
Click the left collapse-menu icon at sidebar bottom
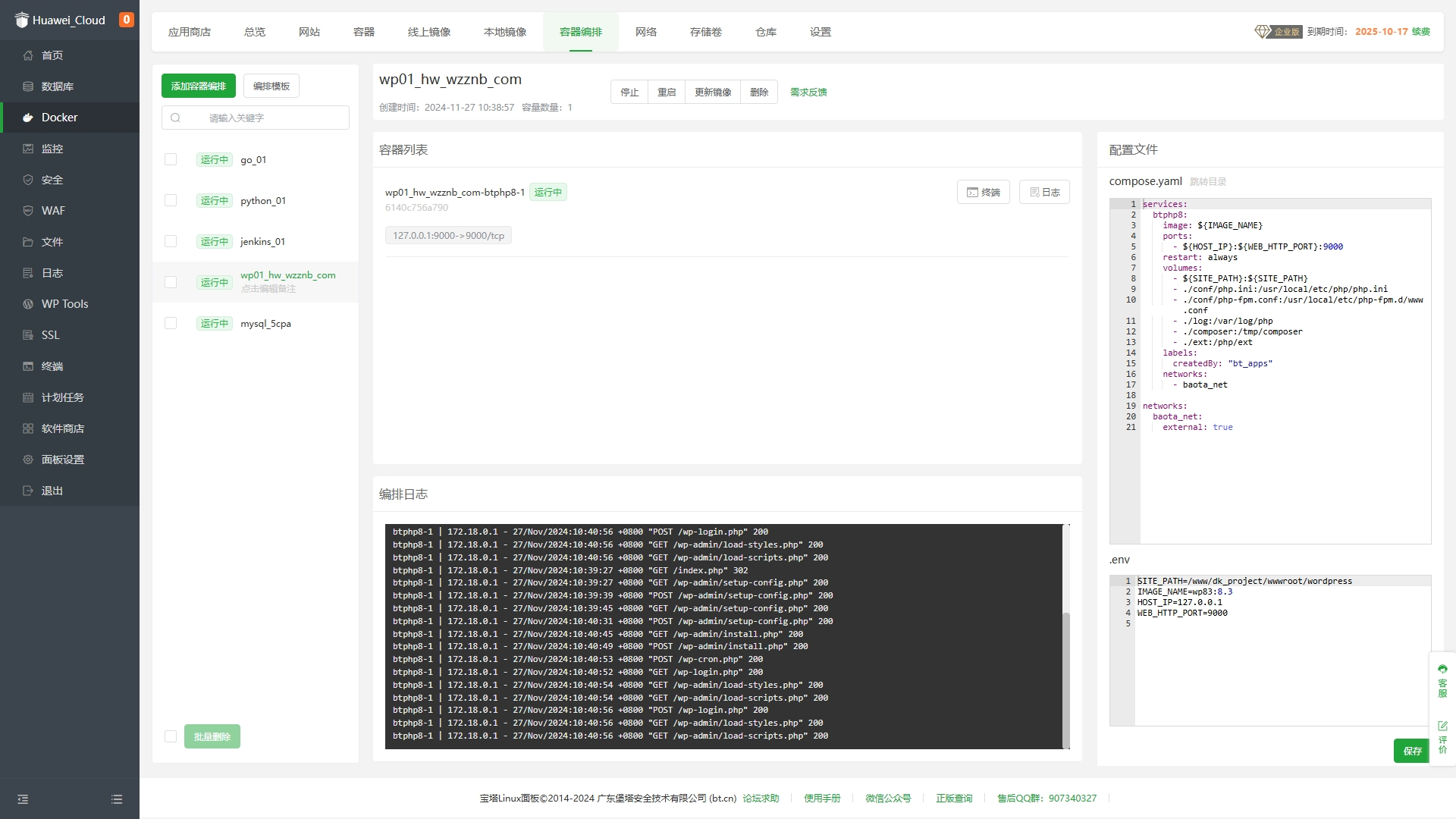pos(23,799)
